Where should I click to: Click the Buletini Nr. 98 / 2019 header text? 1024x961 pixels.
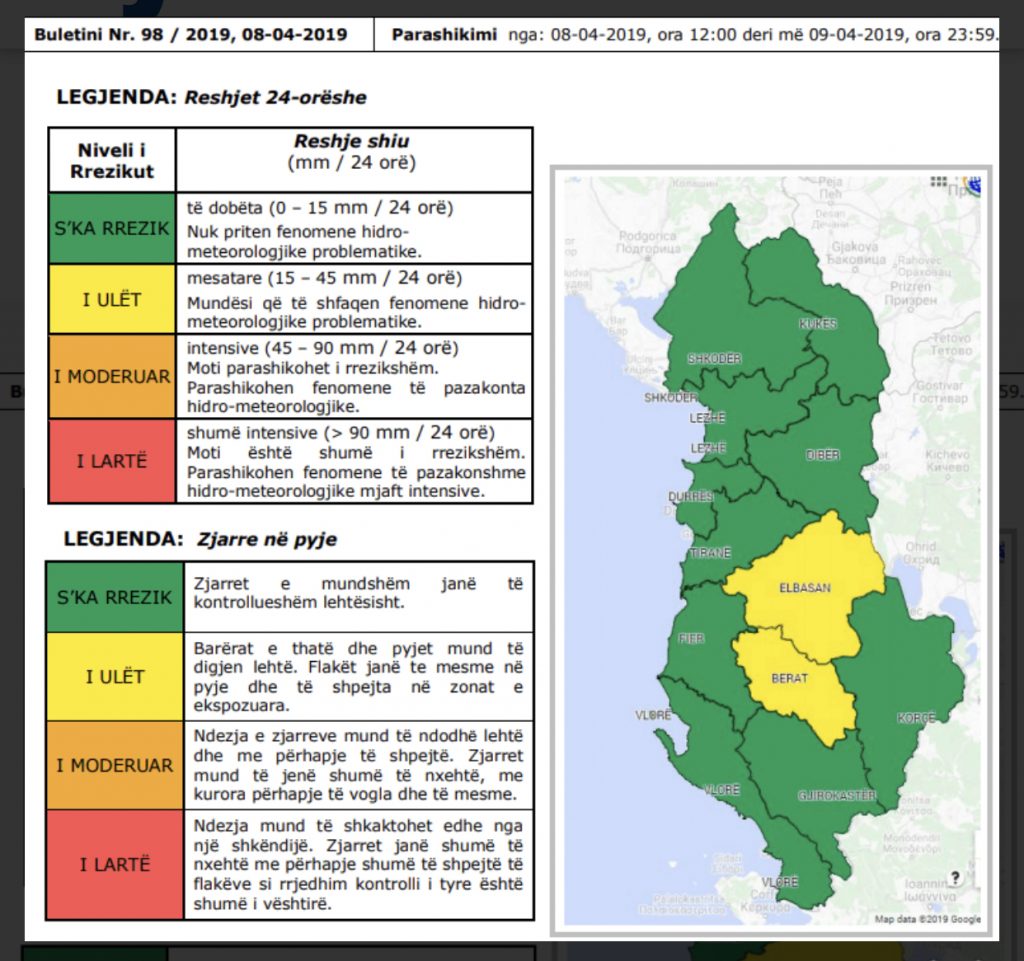[x=191, y=34]
